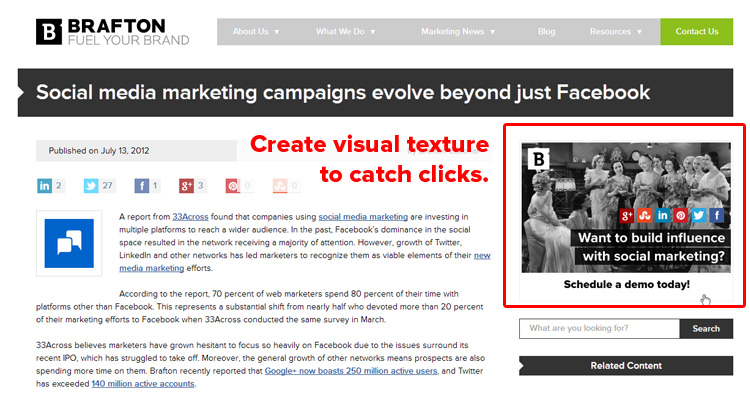Click 'Schedule a demo today!' text
The height and width of the screenshot is (393, 750).
(627, 284)
